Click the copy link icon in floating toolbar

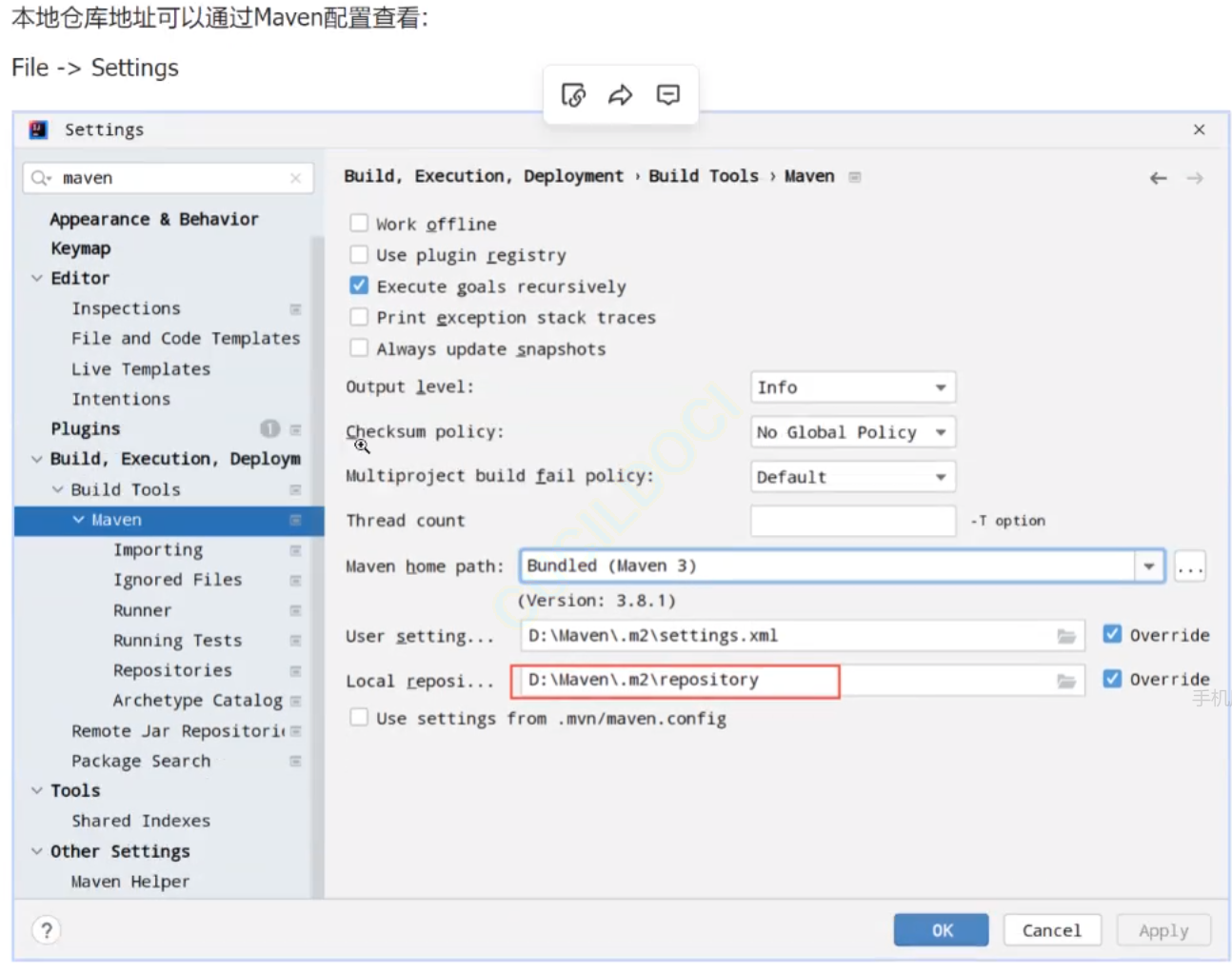pos(573,95)
